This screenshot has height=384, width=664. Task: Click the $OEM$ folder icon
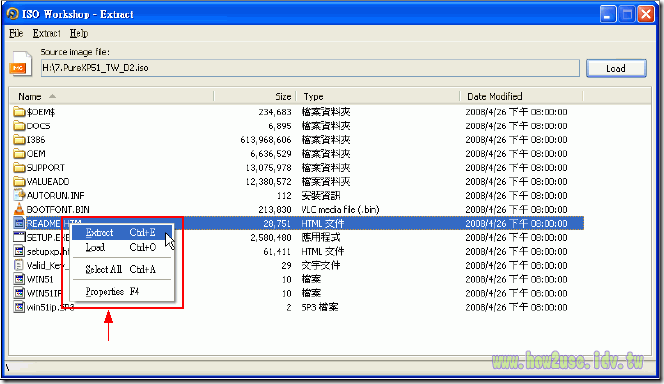tap(19, 112)
